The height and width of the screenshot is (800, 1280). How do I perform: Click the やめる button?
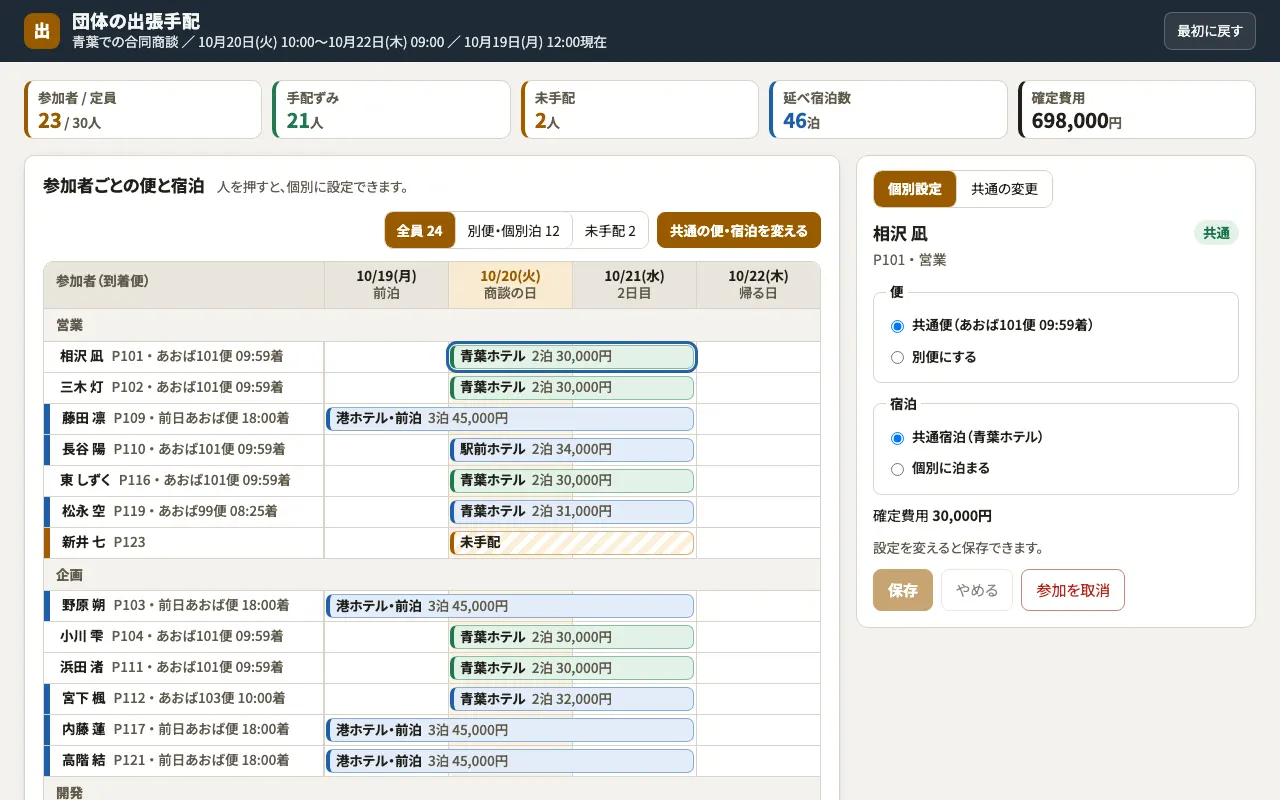[x=976, y=590]
